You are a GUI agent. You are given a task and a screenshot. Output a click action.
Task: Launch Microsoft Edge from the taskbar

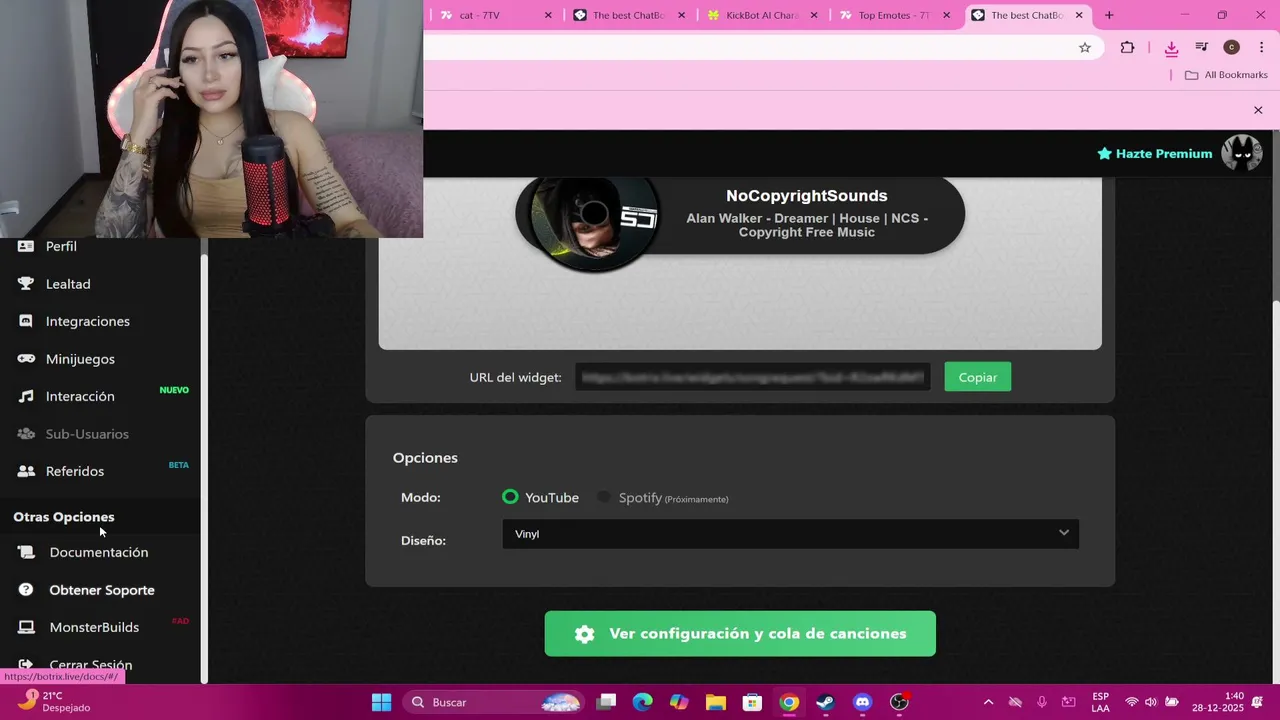tap(643, 702)
